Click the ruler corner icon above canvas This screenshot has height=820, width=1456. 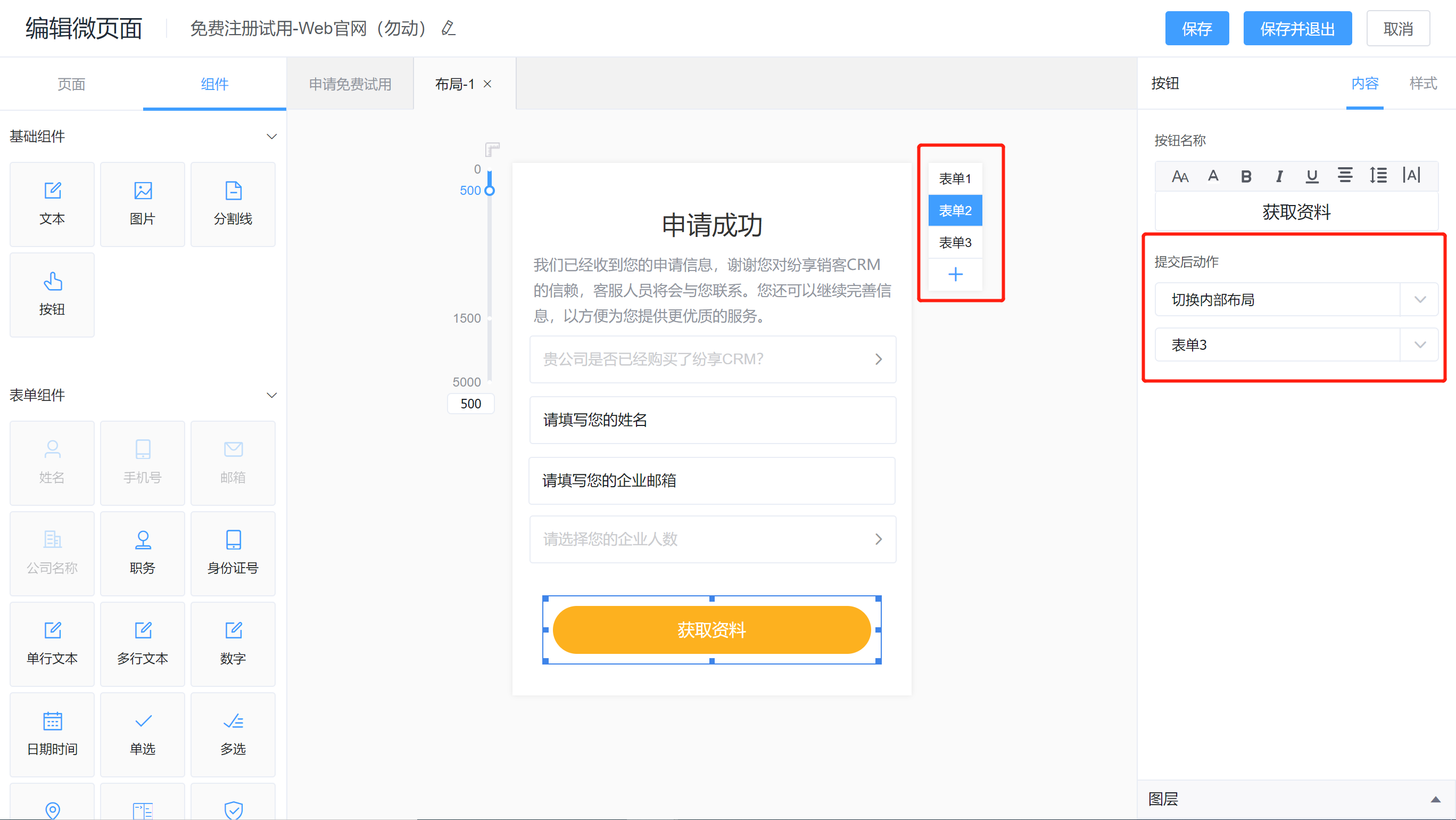click(x=492, y=149)
